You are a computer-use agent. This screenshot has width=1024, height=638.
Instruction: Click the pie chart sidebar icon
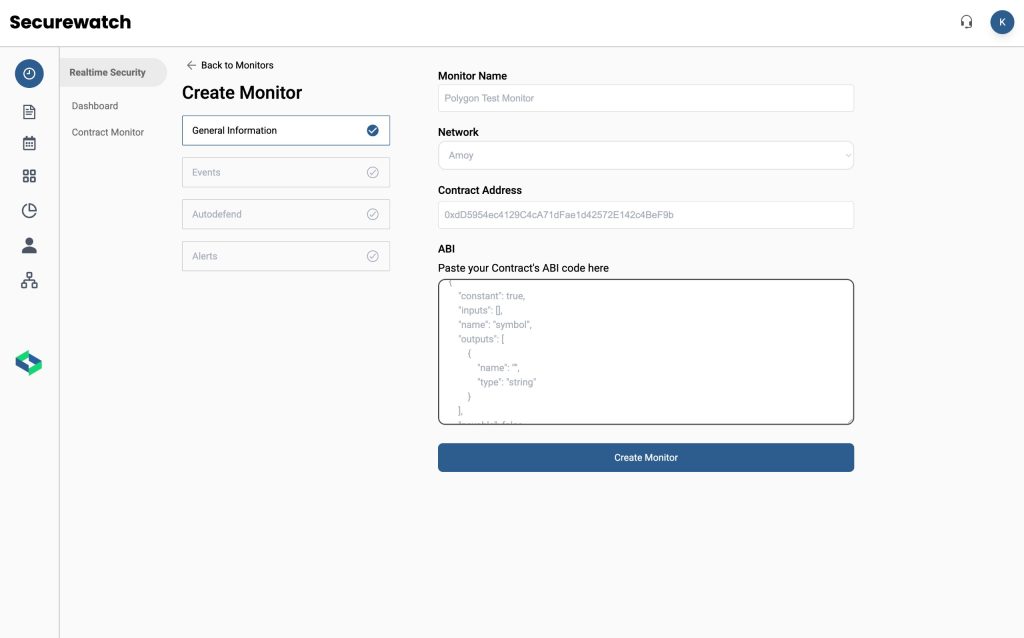coord(29,210)
